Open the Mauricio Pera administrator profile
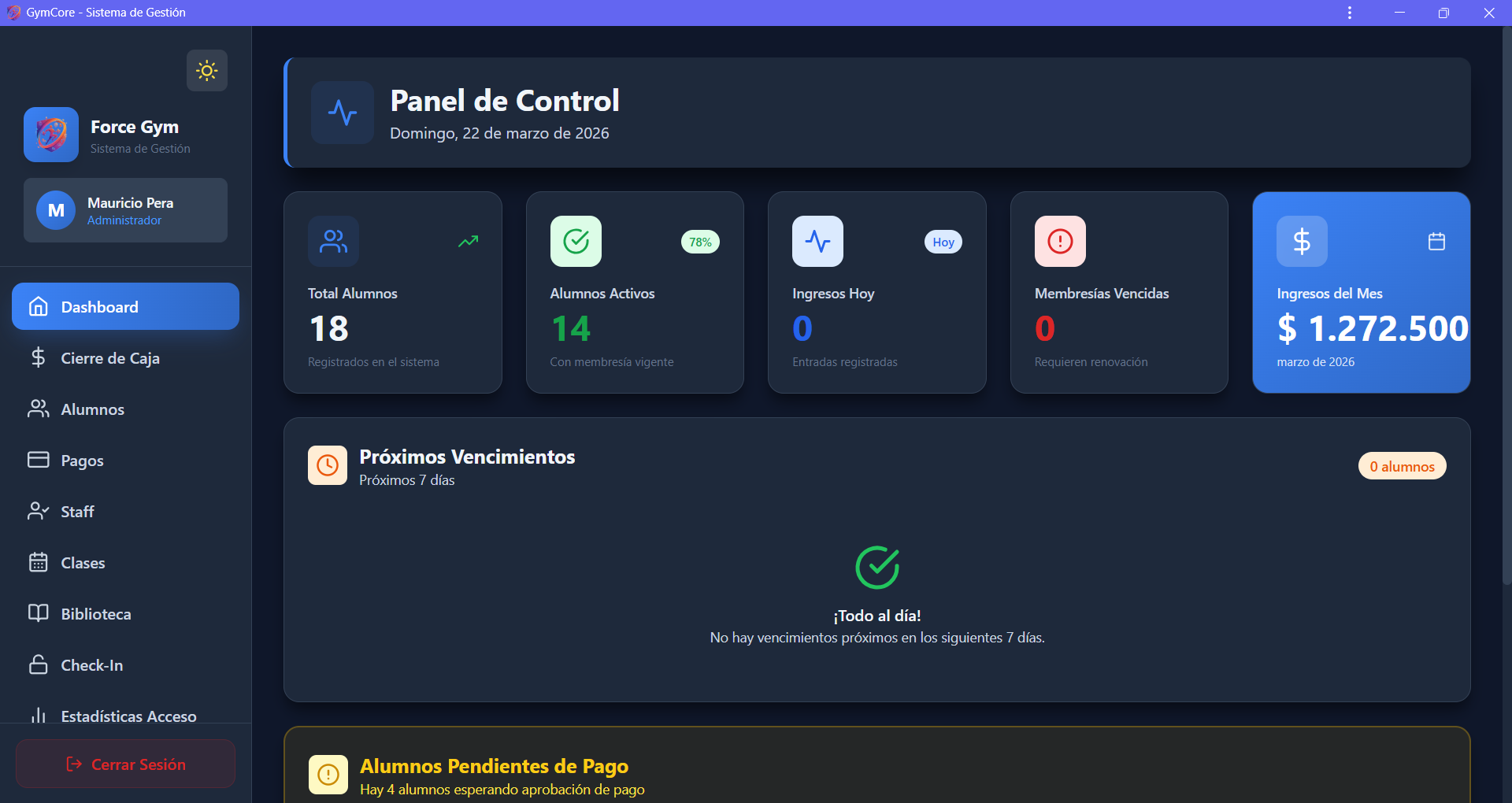1512x803 pixels. pos(125,209)
